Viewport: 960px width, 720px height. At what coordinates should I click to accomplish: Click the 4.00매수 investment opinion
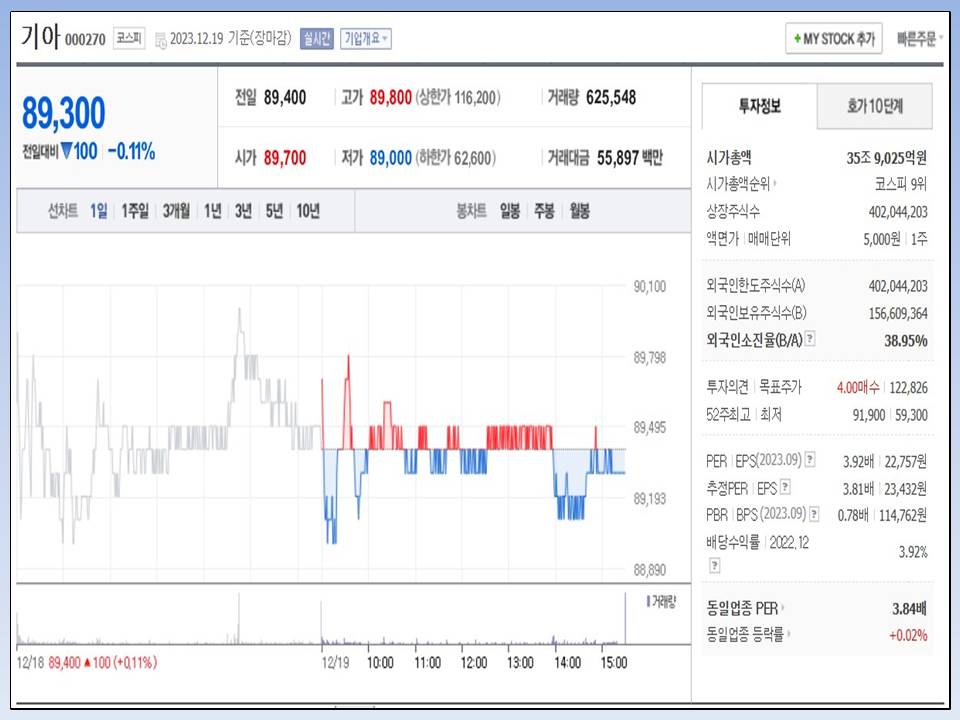[858, 388]
